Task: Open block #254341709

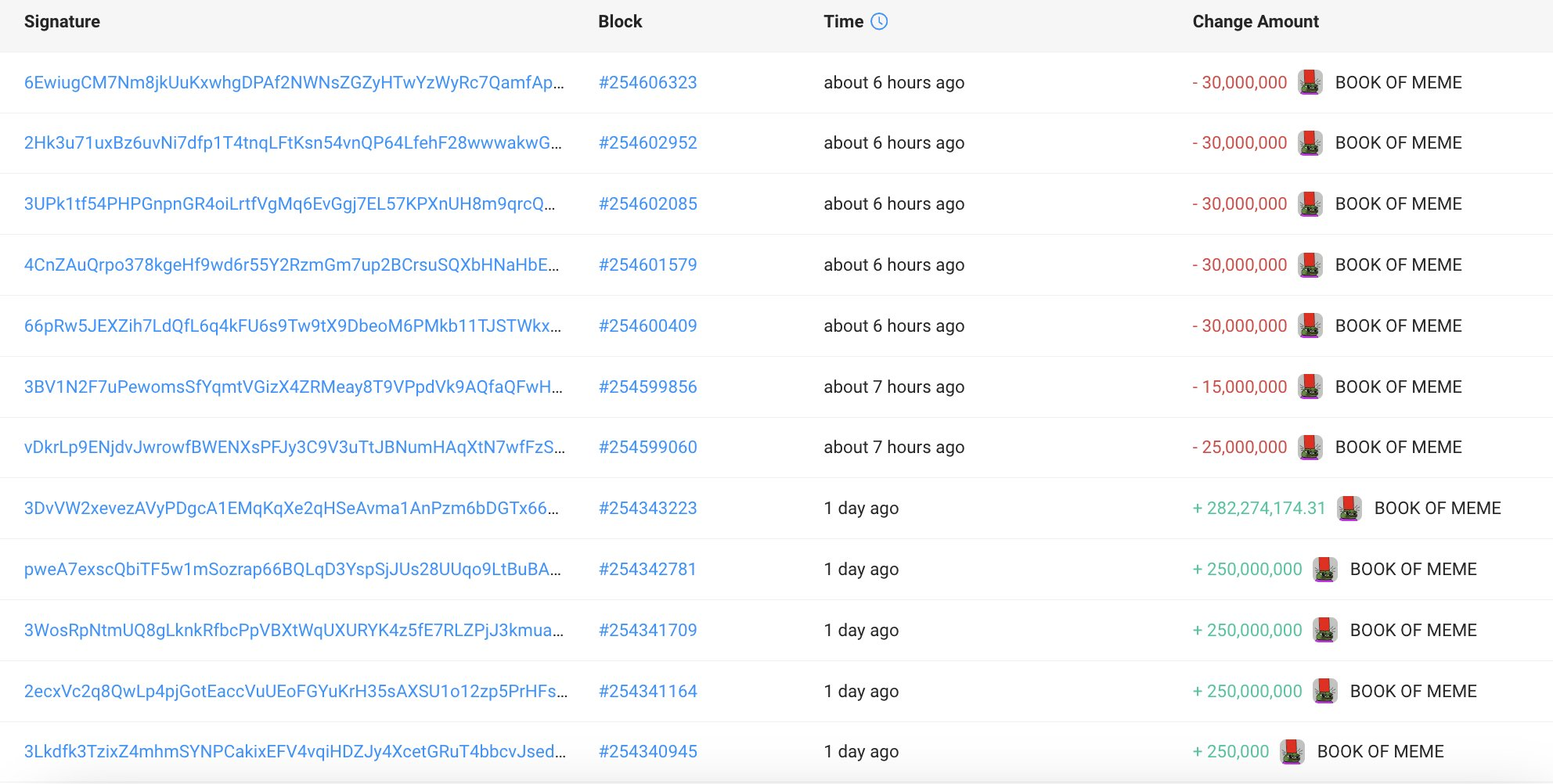Action: (648, 631)
